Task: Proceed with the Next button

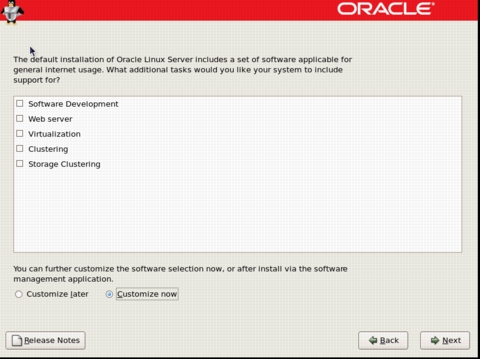Action: 445,340
